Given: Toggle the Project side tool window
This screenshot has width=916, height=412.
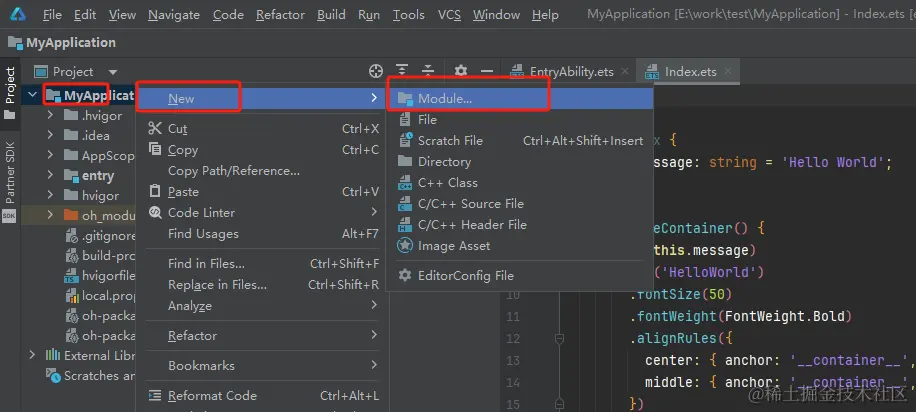Looking at the screenshot, I should tap(10, 93).
